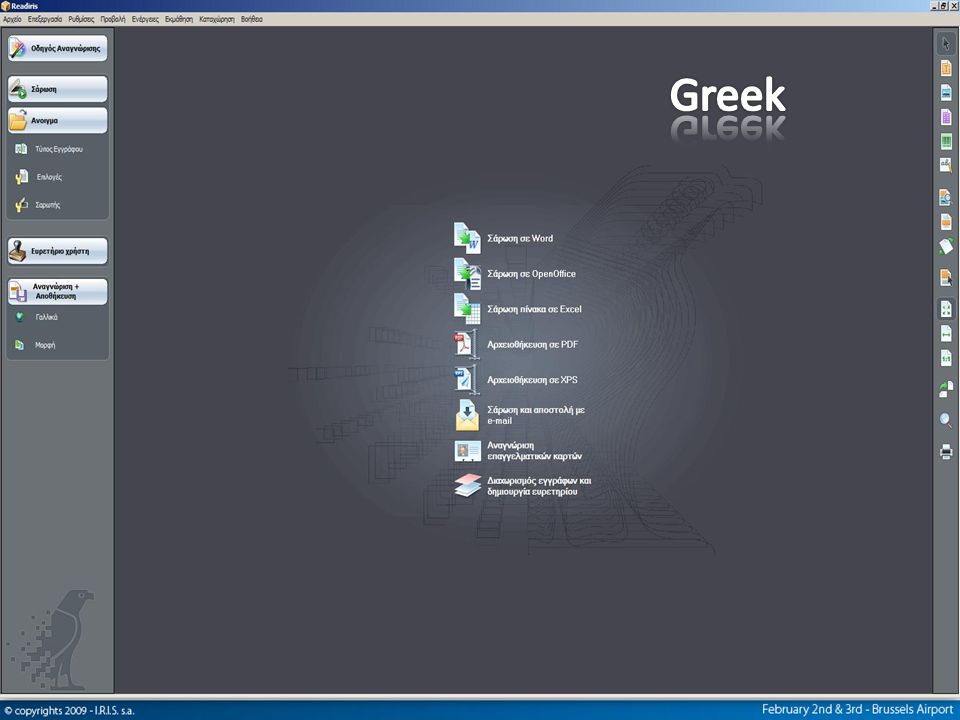
Task: Choose the green table zone tool
Action: pyautogui.click(x=946, y=141)
